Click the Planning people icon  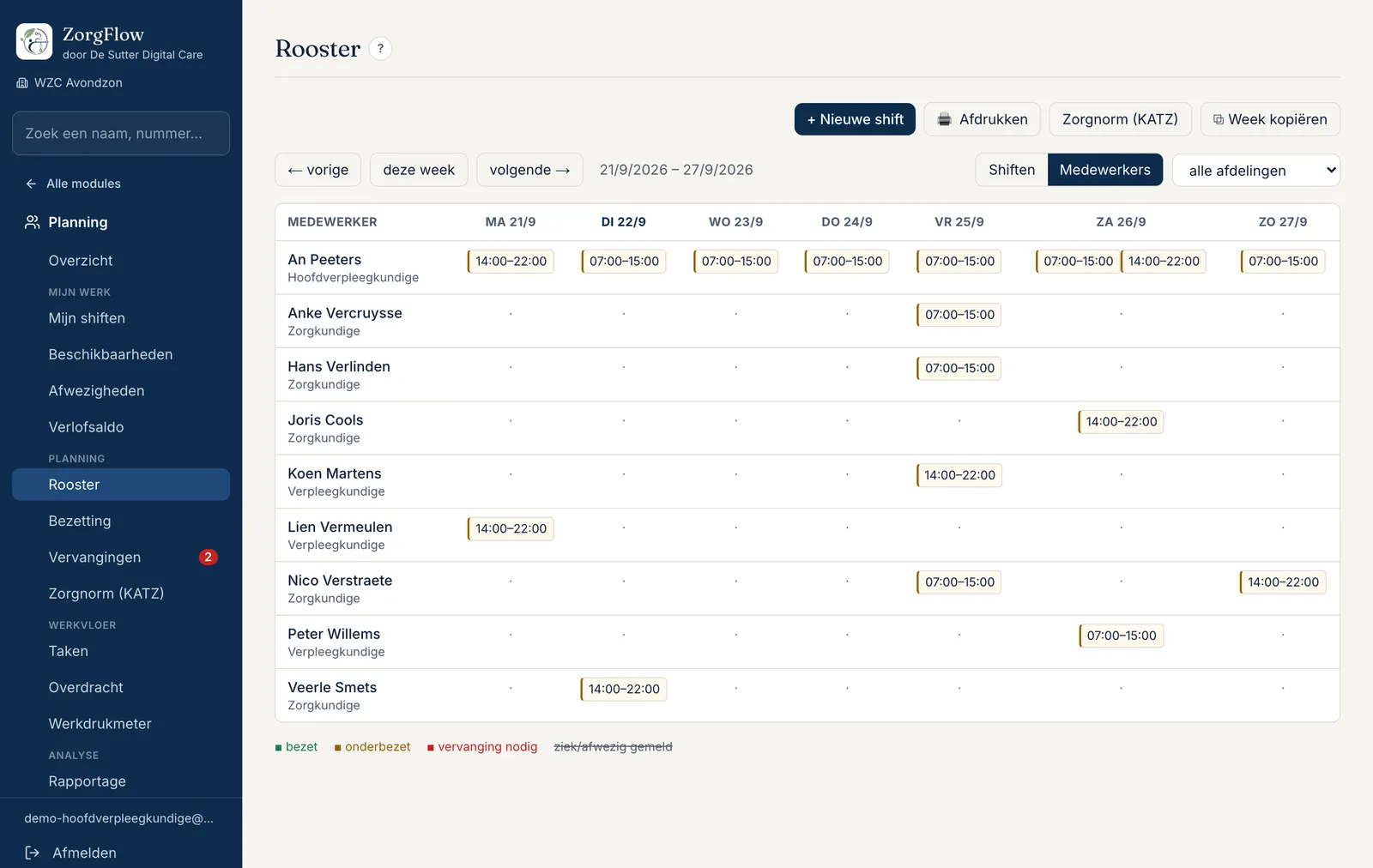click(33, 222)
